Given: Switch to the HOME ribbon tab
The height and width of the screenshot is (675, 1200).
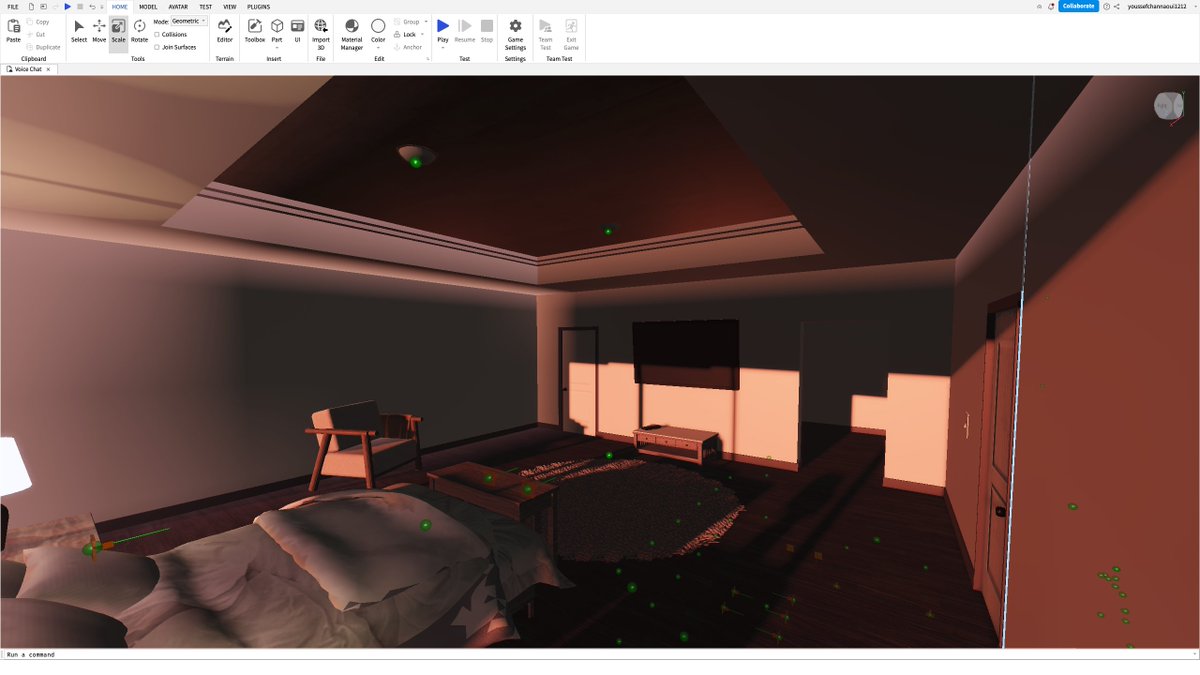Looking at the screenshot, I should (x=120, y=6).
